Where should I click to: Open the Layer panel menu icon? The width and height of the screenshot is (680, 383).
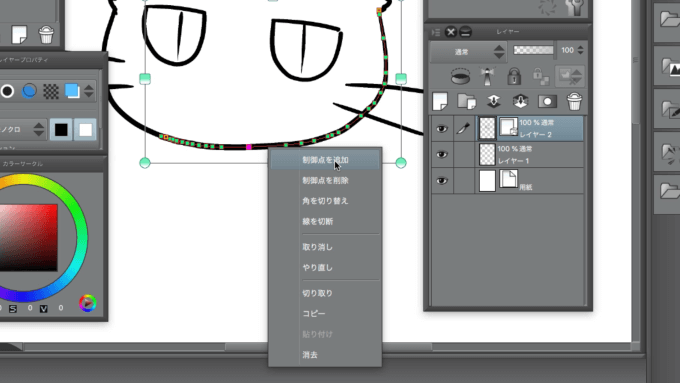pos(436,32)
